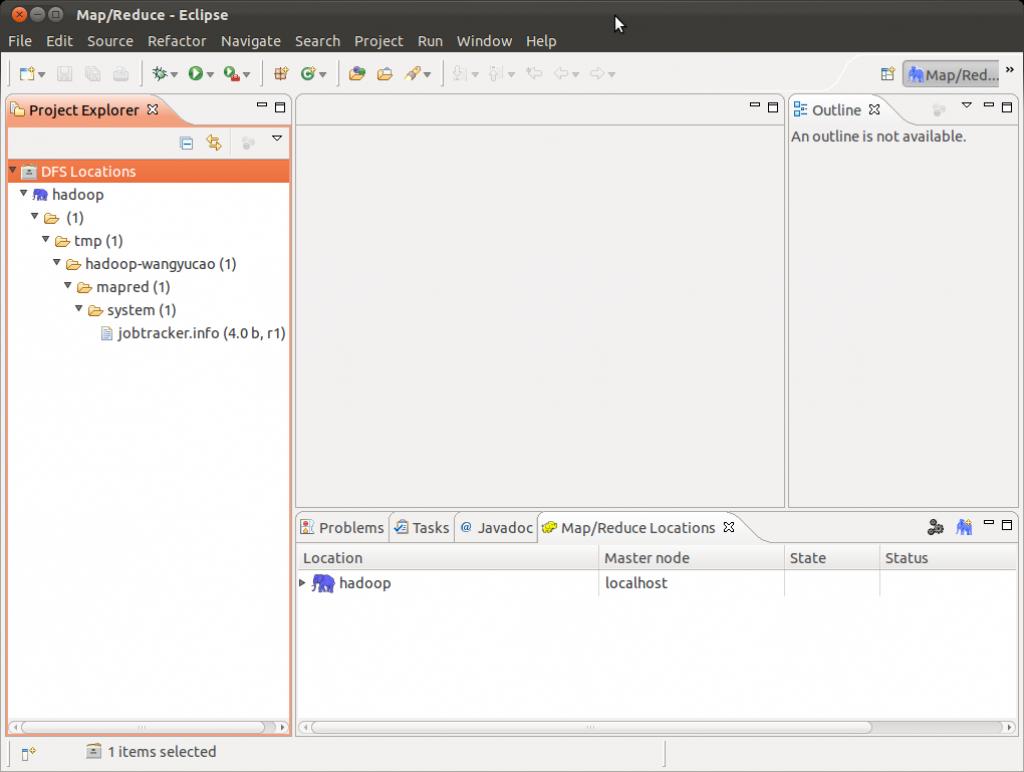Click the New wizard toolbar icon
1024x772 pixels.
tap(27, 74)
